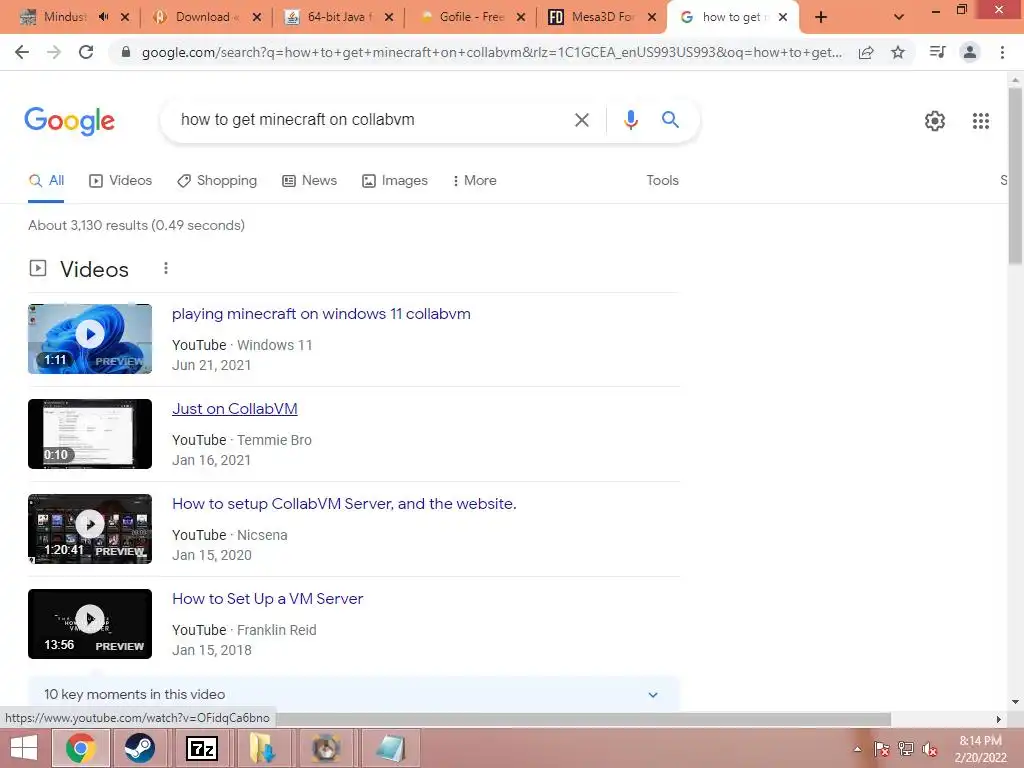Click the vertical scrollbar thumb
This screenshot has width=1024, height=768.
coord(1015,175)
